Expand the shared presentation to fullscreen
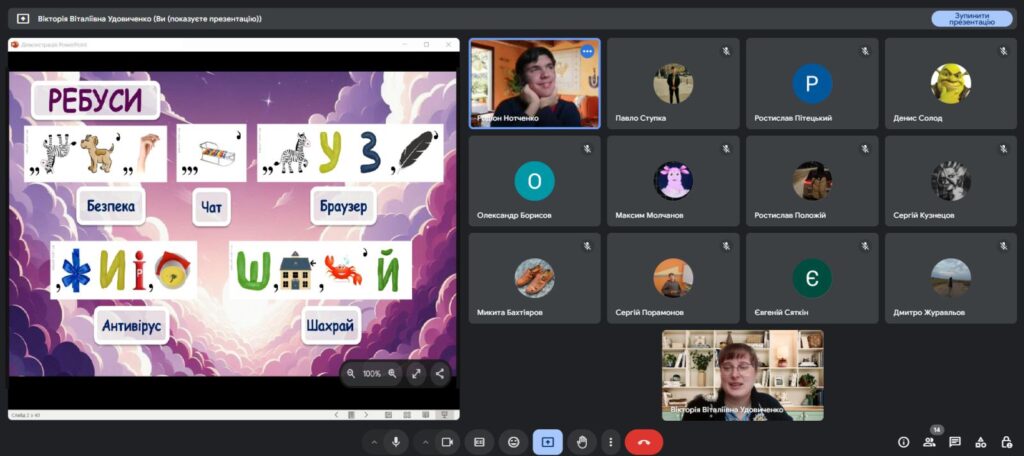Viewport: 1024px width, 456px height. [x=417, y=373]
